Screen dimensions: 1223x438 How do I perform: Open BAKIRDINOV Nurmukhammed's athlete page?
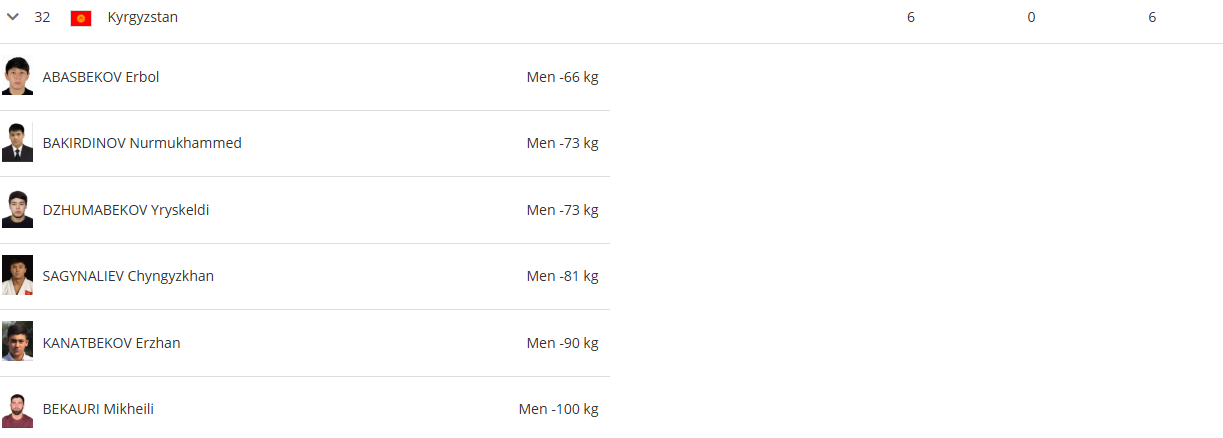coord(142,143)
